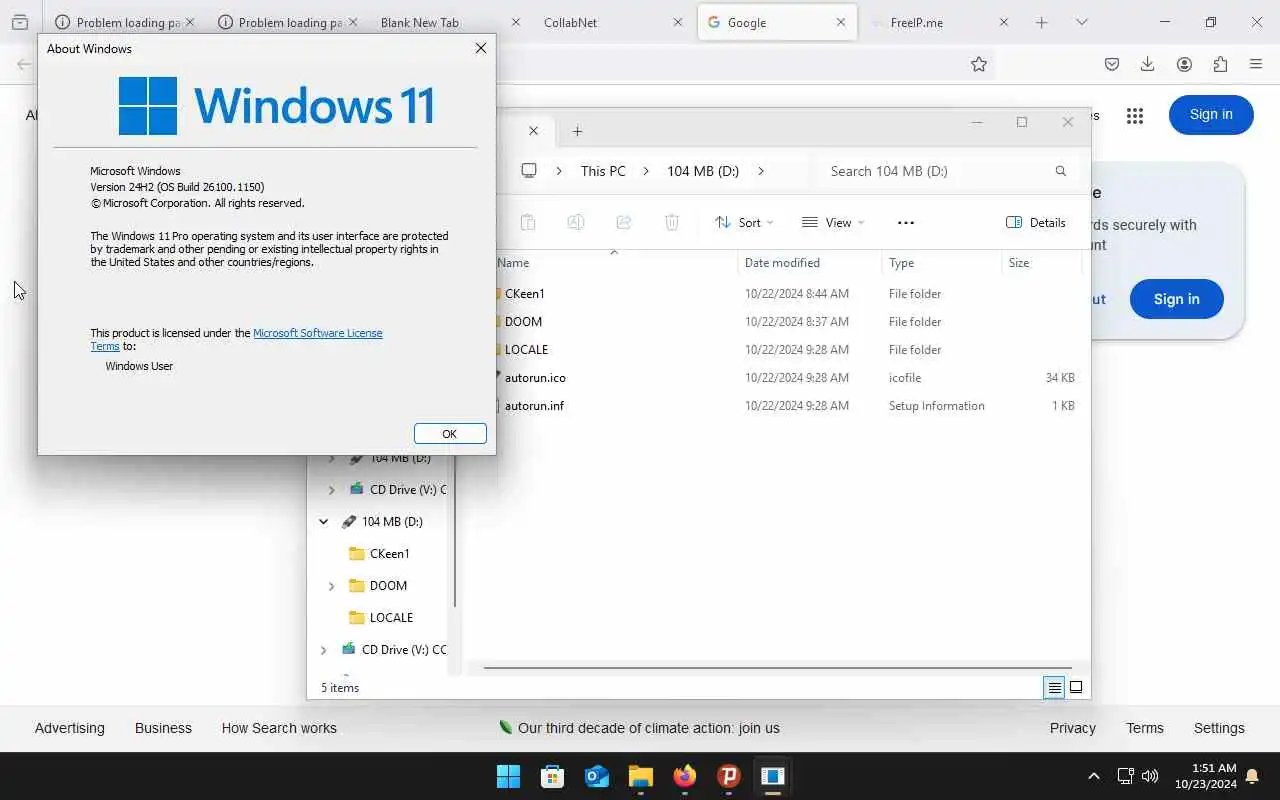The width and height of the screenshot is (1280, 800).
Task: Click the Explorer horizontal scrollbar
Action: (x=777, y=667)
